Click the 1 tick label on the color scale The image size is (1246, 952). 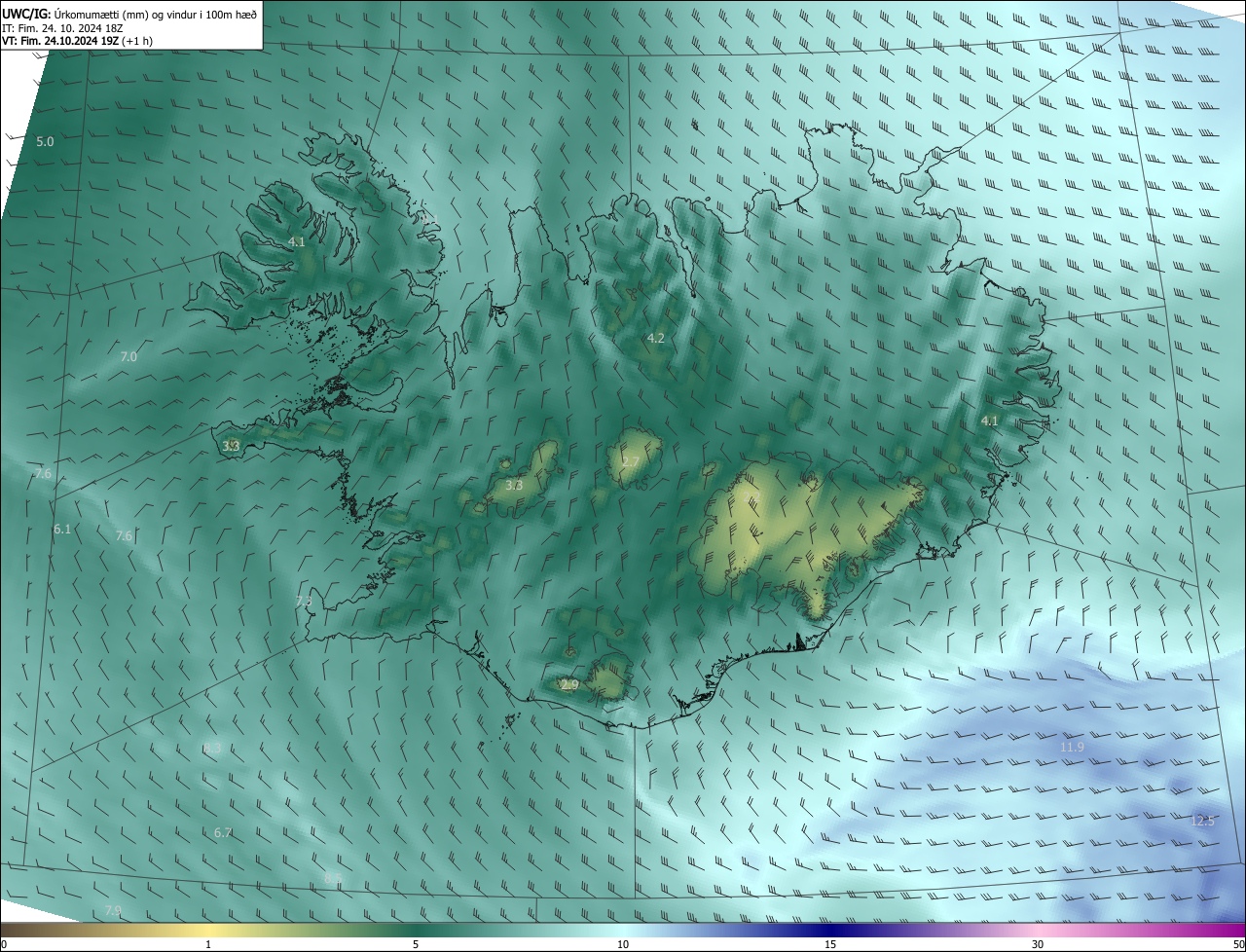coord(208,944)
